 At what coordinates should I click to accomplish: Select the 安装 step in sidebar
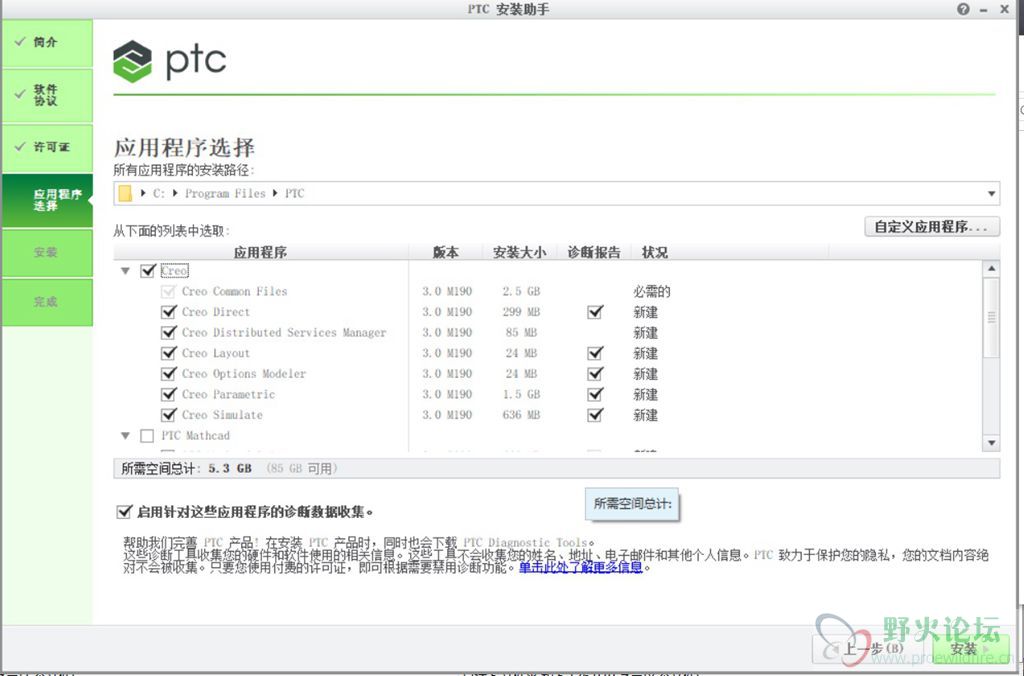tap(47, 253)
